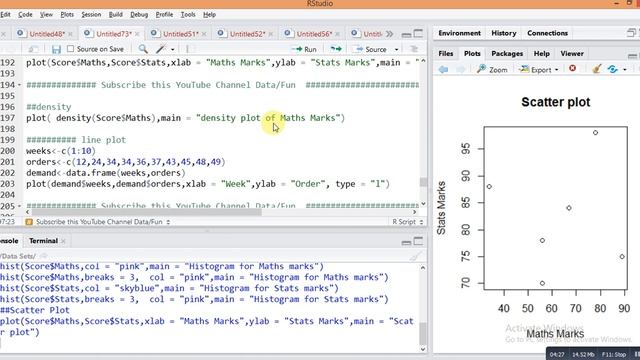Open the Plots menu
Viewport: 640px width, 360px height.
pos(67,14)
